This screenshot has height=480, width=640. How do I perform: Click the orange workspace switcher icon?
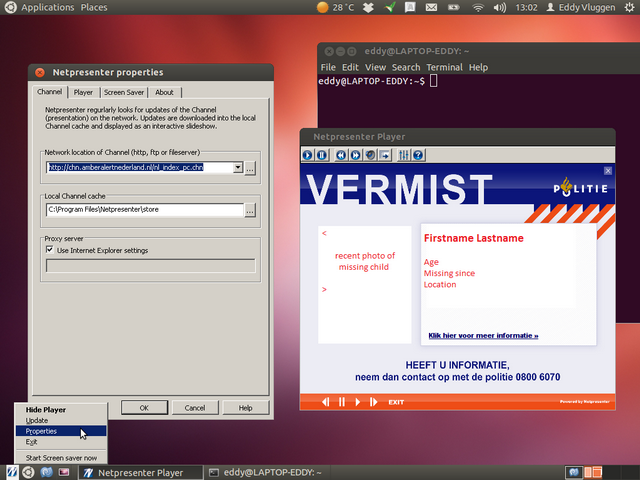593,472
